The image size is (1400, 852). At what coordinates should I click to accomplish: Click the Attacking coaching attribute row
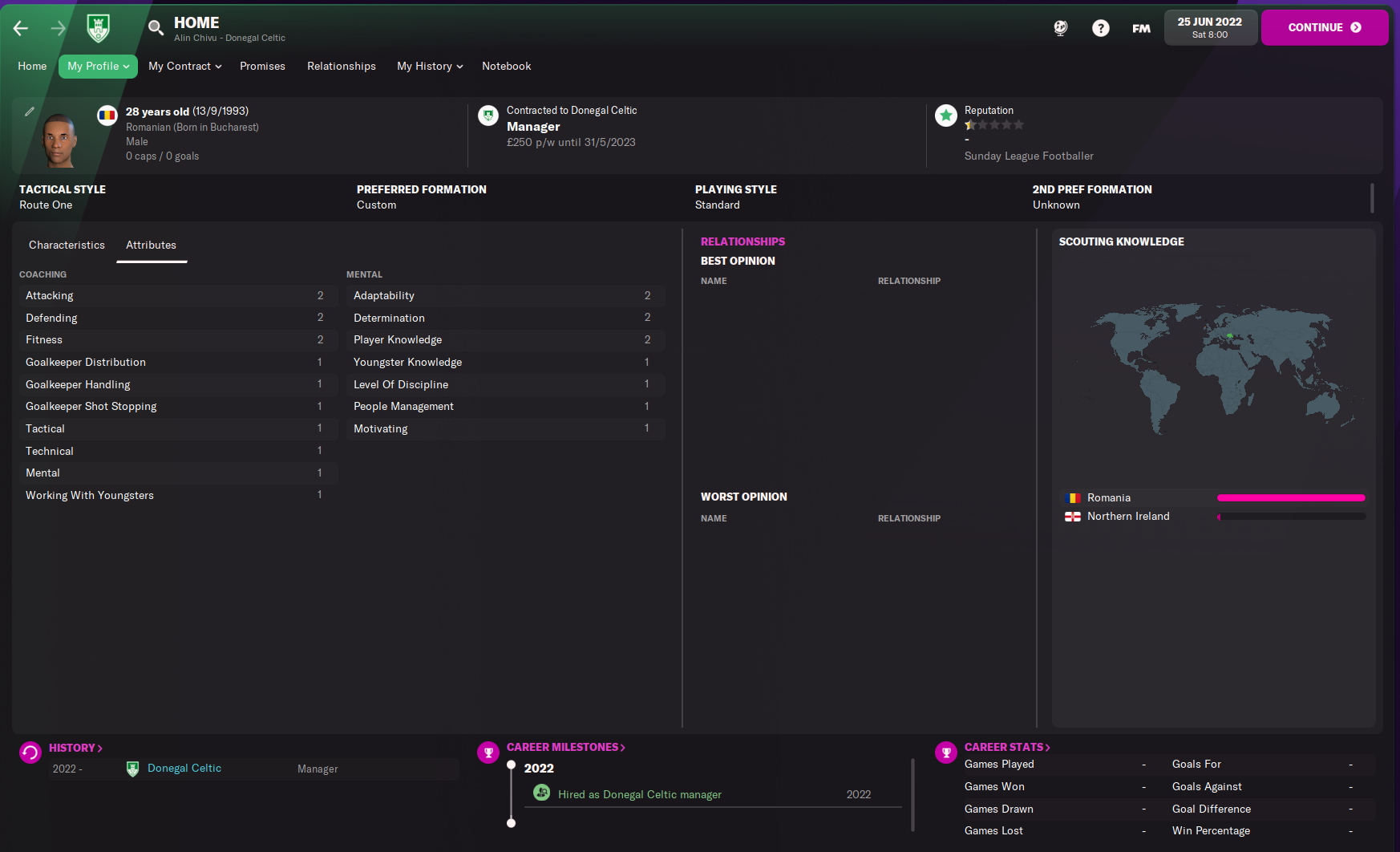click(178, 296)
